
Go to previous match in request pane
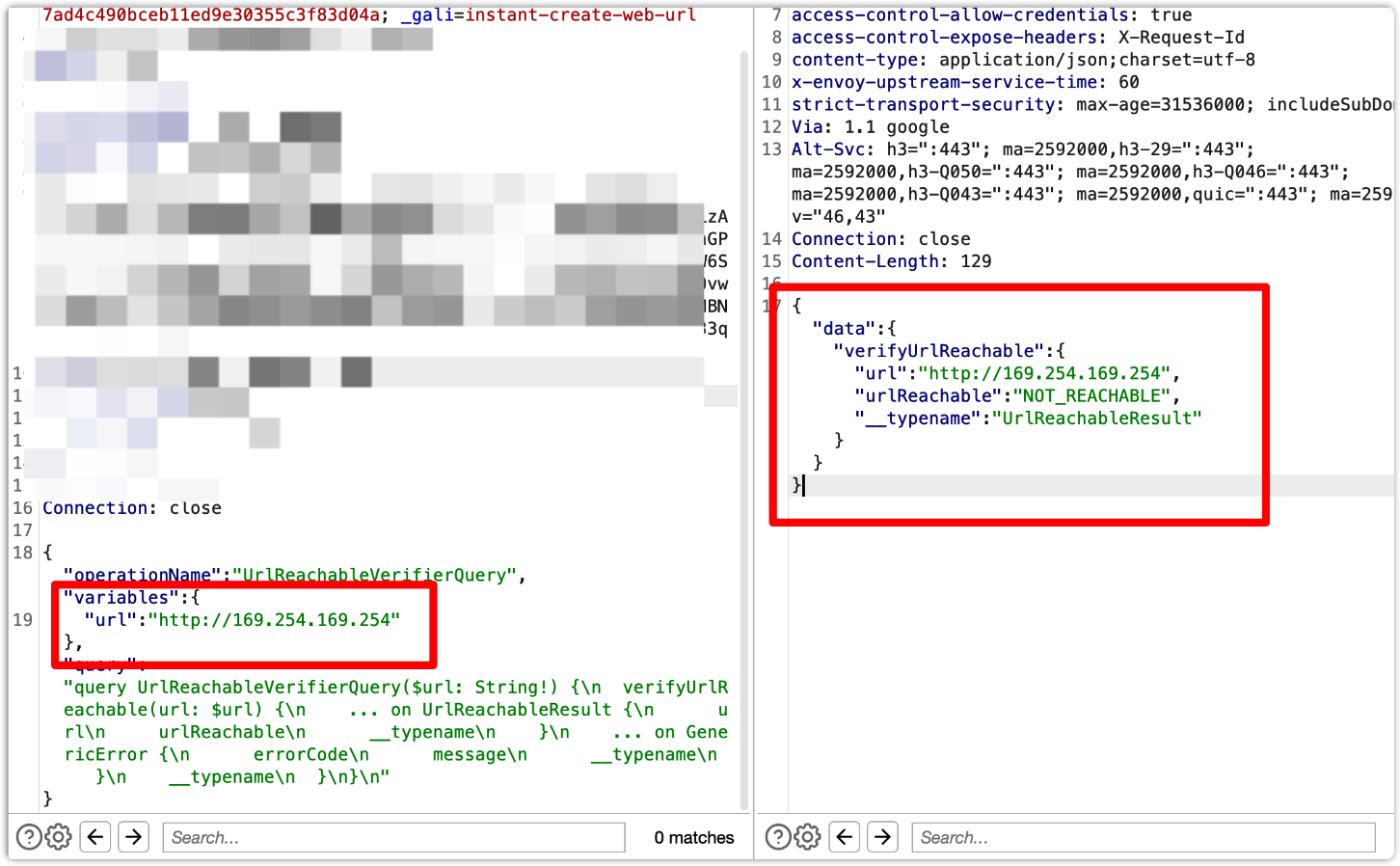[x=95, y=837]
